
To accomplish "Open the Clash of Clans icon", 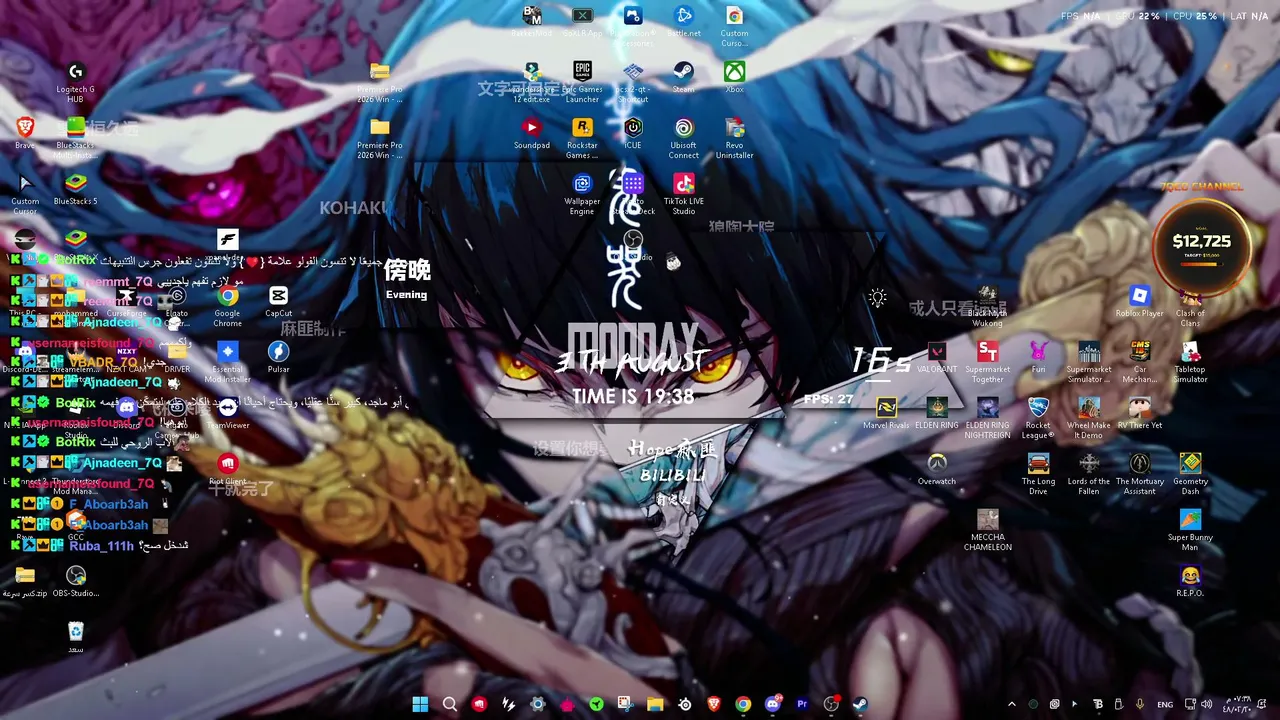I will click(x=1190, y=306).
